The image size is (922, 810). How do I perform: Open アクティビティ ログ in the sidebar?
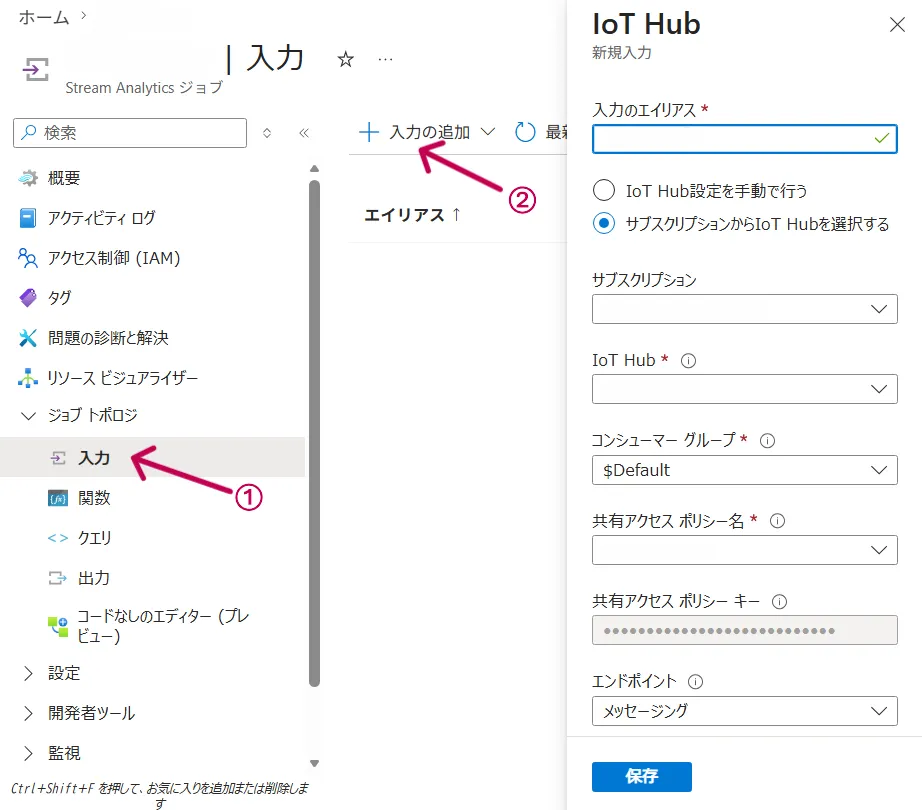(x=102, y=217)
